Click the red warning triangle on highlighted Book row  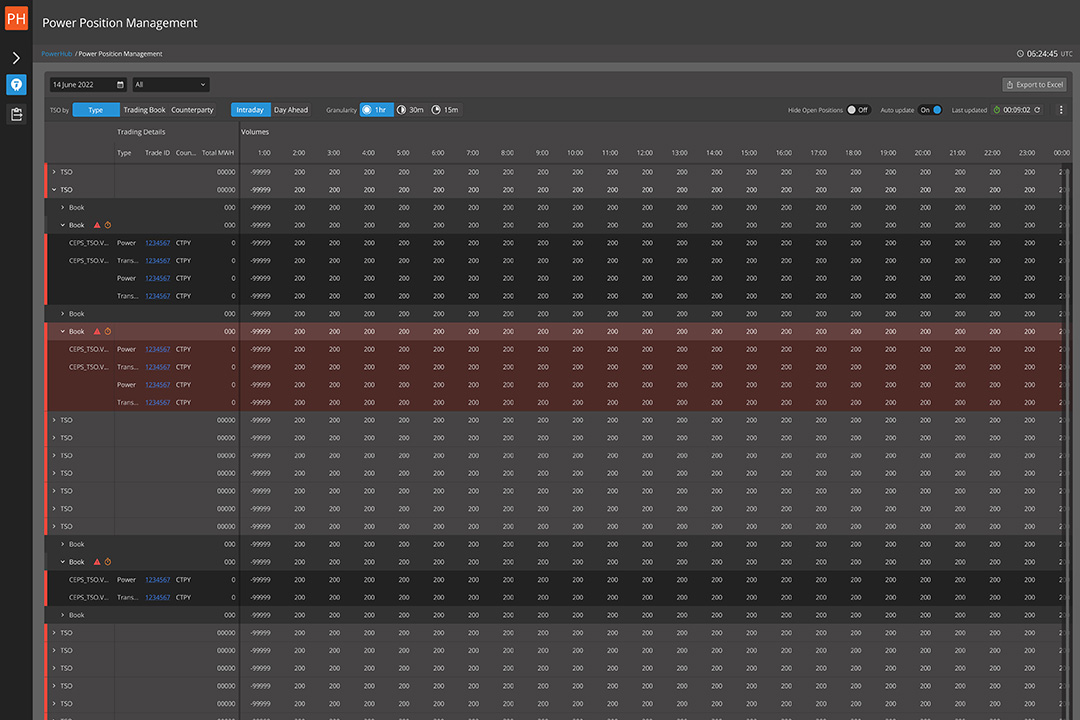[97, 331]
